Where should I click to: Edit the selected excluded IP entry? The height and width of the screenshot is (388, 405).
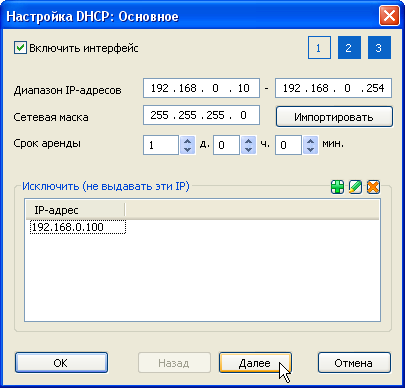[x=355, y=187]
